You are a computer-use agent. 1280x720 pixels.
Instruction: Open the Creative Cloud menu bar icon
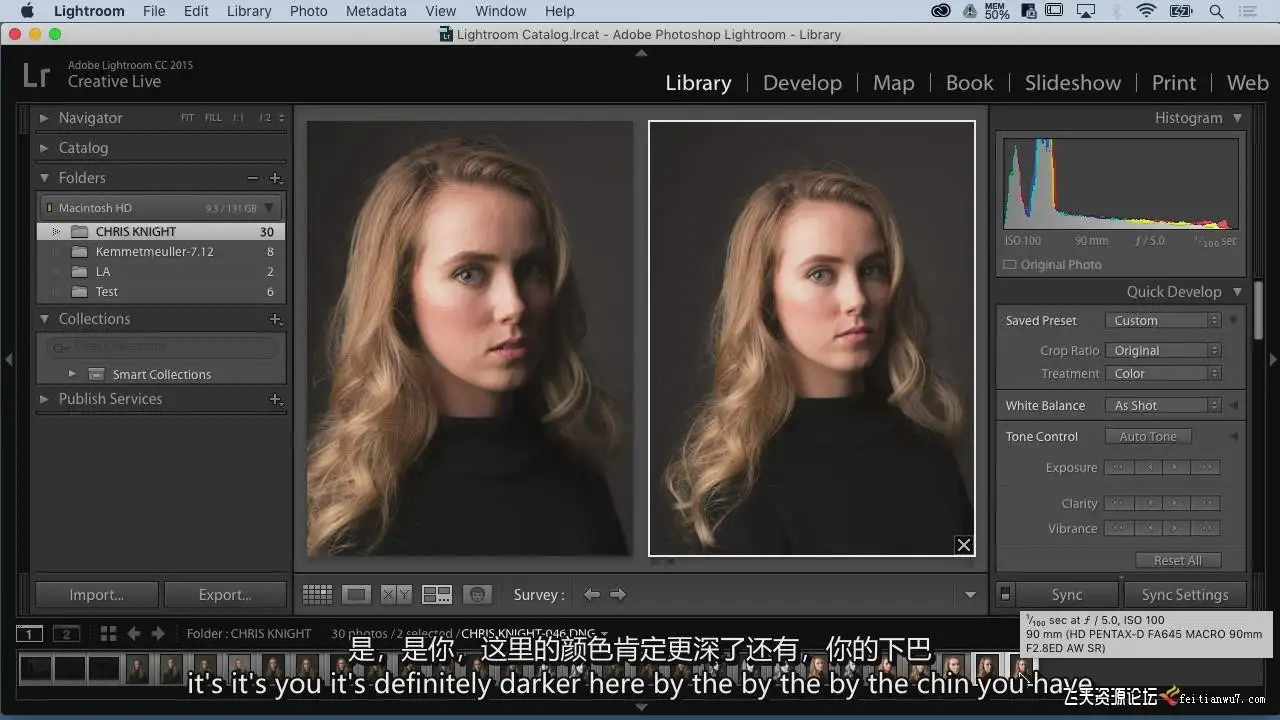941,11
